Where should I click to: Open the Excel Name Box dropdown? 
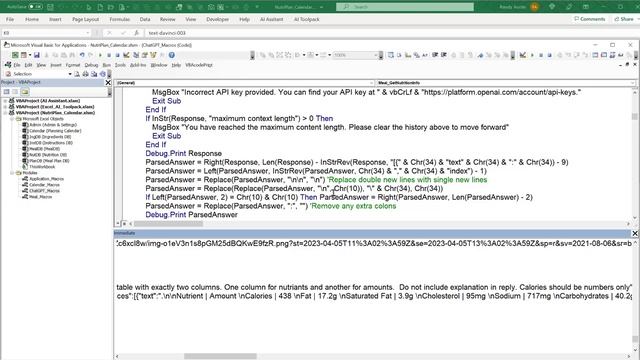(88, 33)
